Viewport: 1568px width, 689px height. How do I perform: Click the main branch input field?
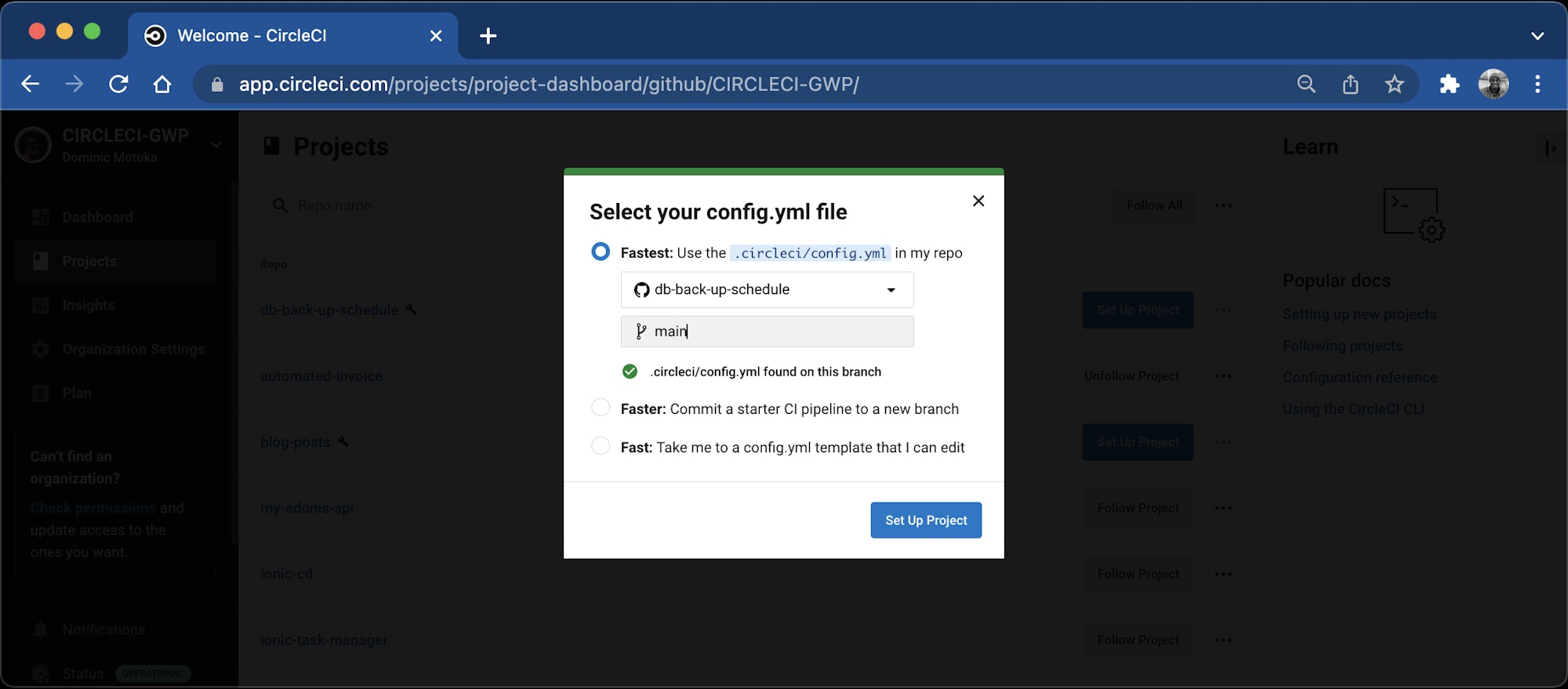(x=767, y=332)
